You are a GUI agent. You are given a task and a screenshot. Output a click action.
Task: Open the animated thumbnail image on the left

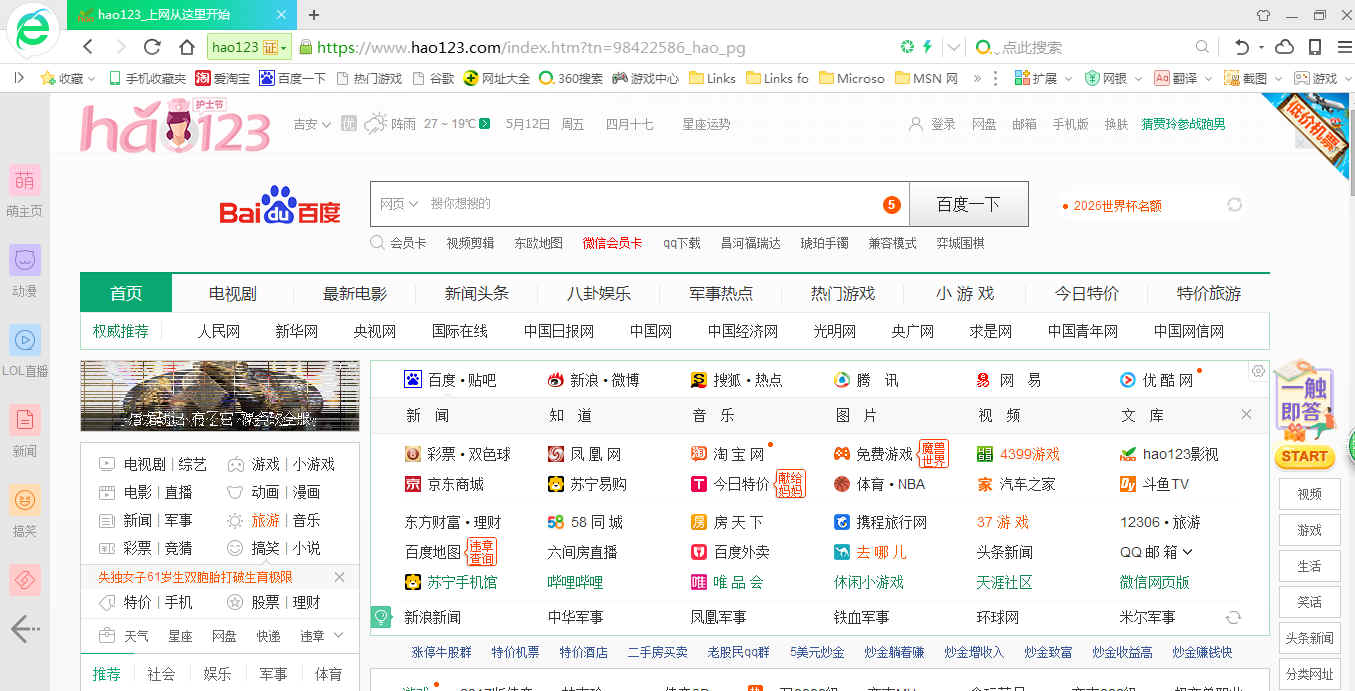(x=219, y=396)
